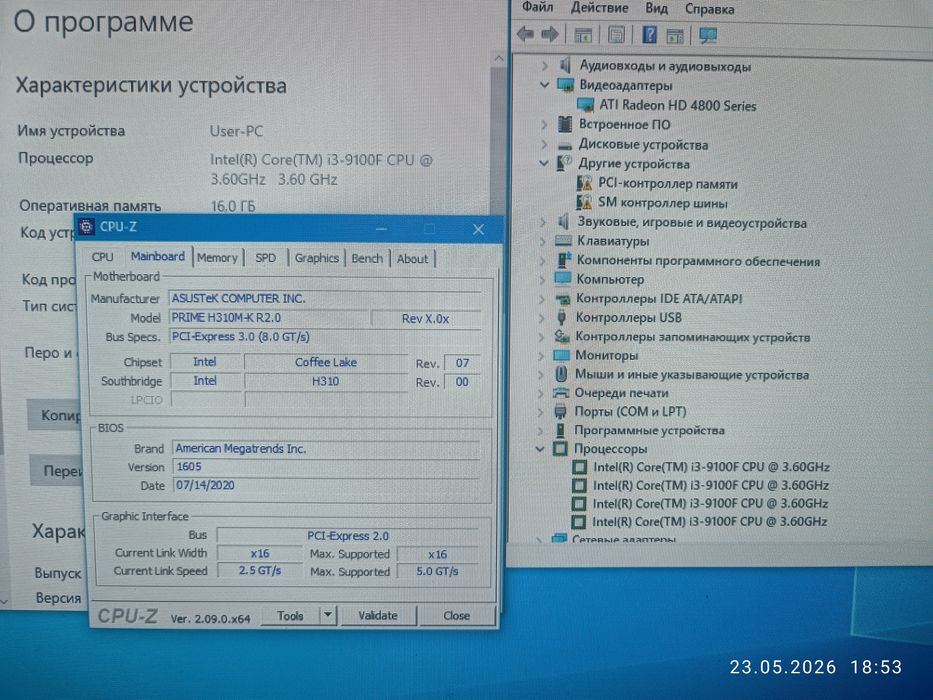
Task: Open the Вид menu
Action: click(656, 8)
